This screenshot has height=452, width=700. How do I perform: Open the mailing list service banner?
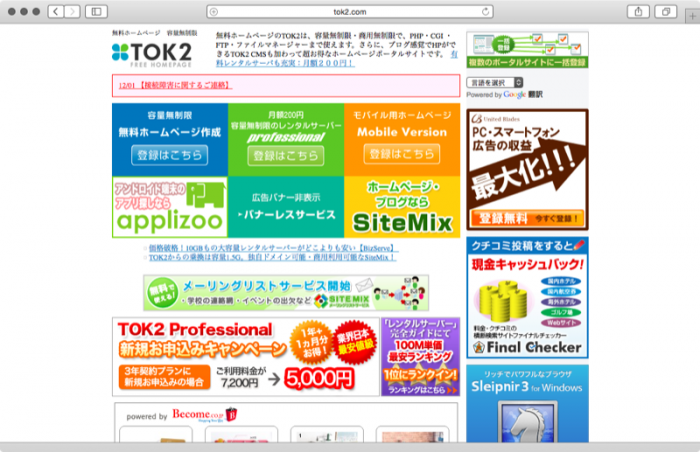[286, 293]
